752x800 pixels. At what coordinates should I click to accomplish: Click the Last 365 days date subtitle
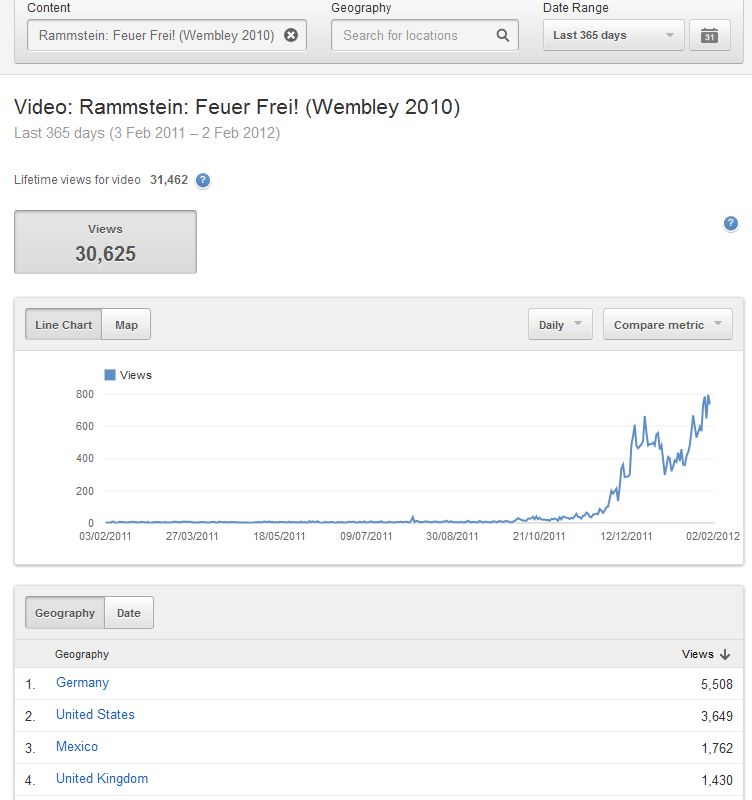[x=147, y=133]
